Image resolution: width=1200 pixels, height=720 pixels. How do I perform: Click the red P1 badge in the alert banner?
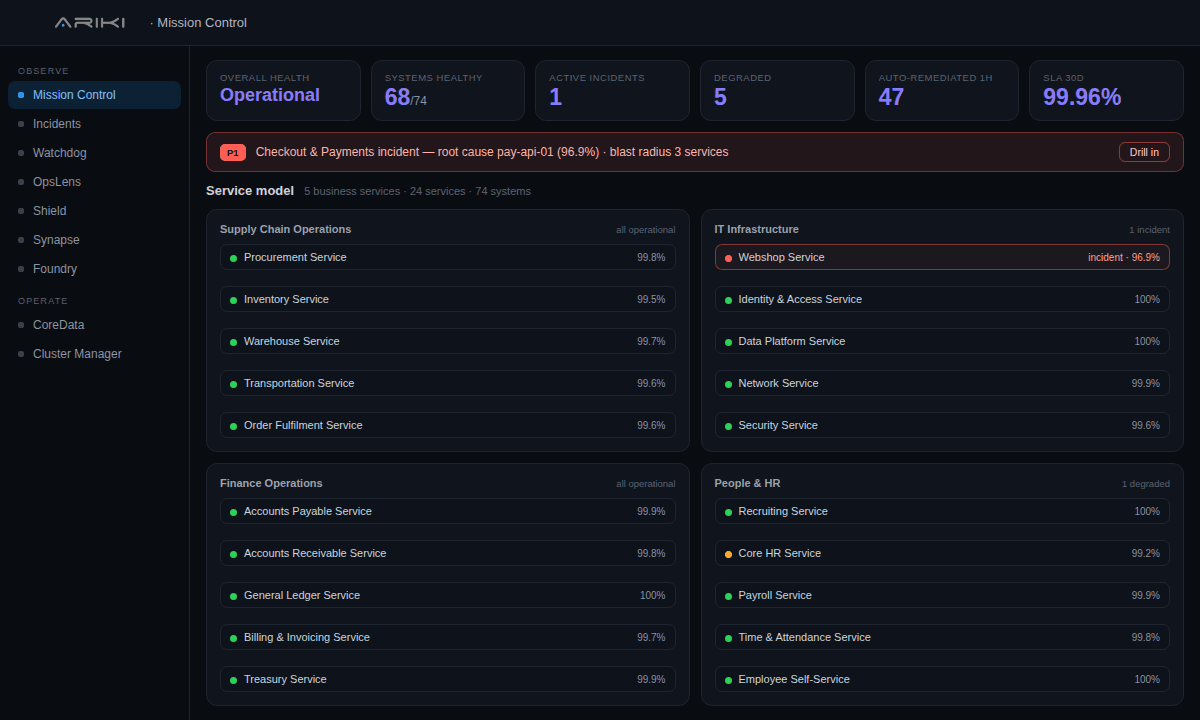tap(232, 153)
